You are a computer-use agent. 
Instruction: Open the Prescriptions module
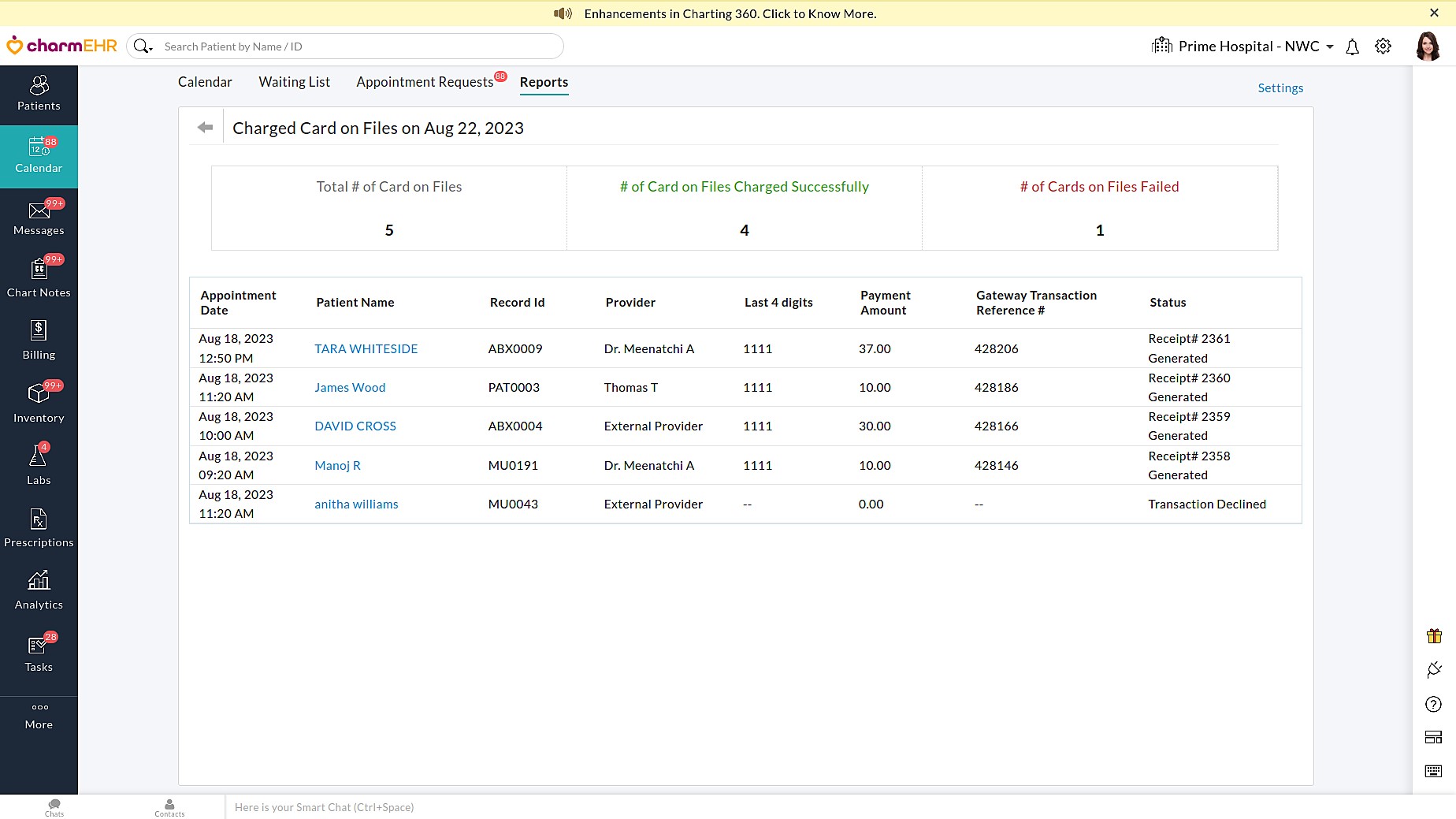click(39, 527)
